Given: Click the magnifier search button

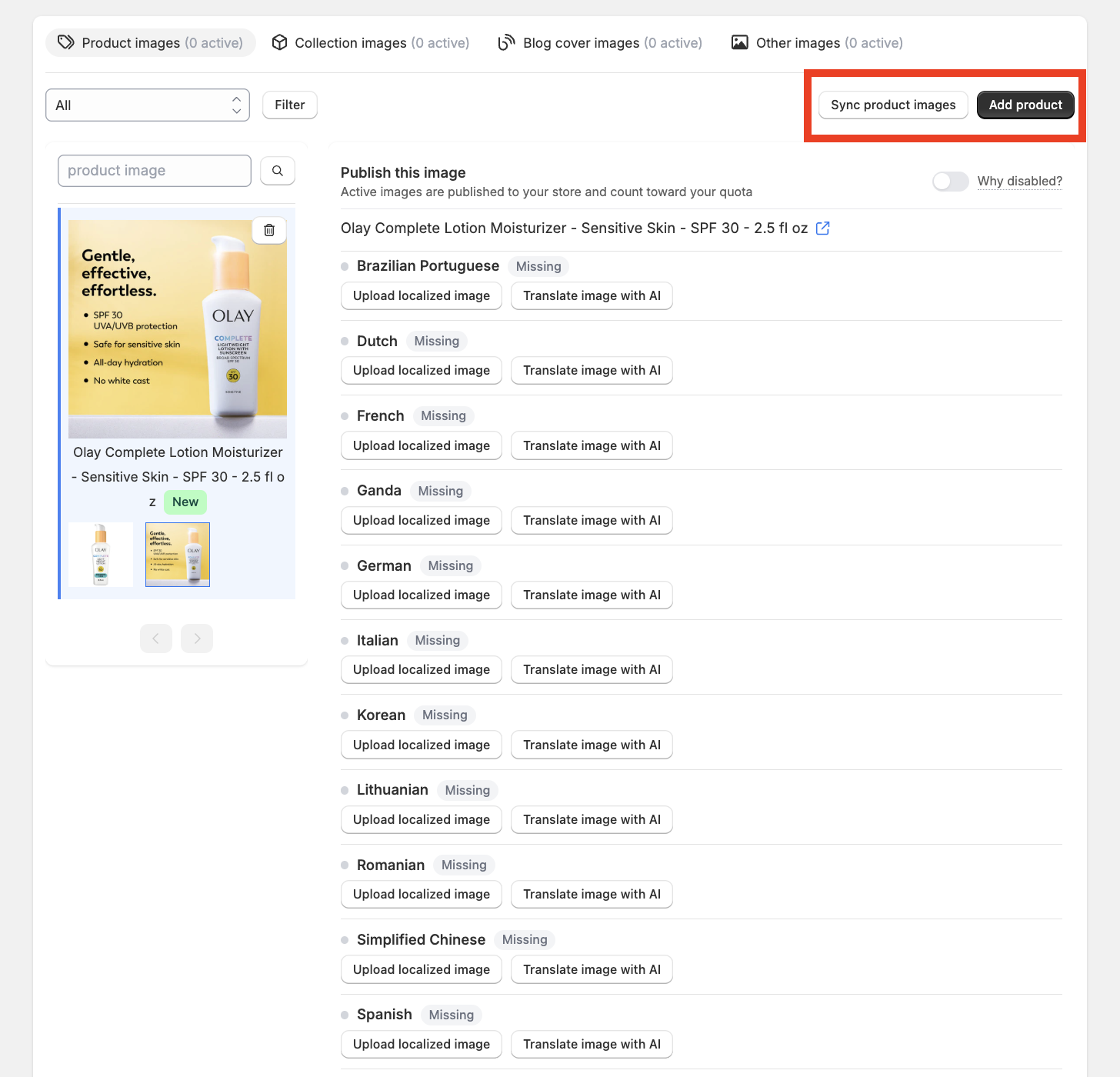Looking at the screenshot, I should coord(278,171).
